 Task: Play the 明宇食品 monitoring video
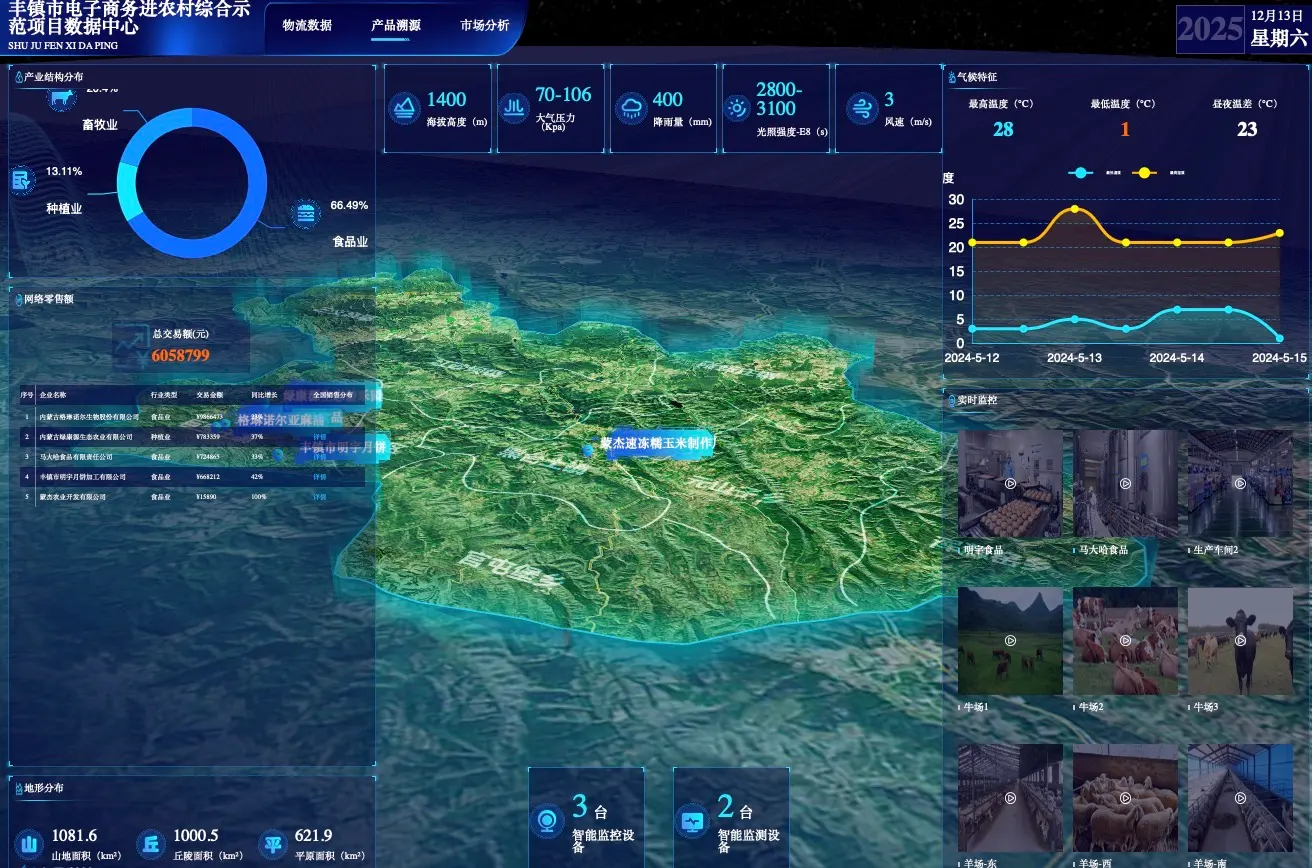click(x=1010, y=484)
